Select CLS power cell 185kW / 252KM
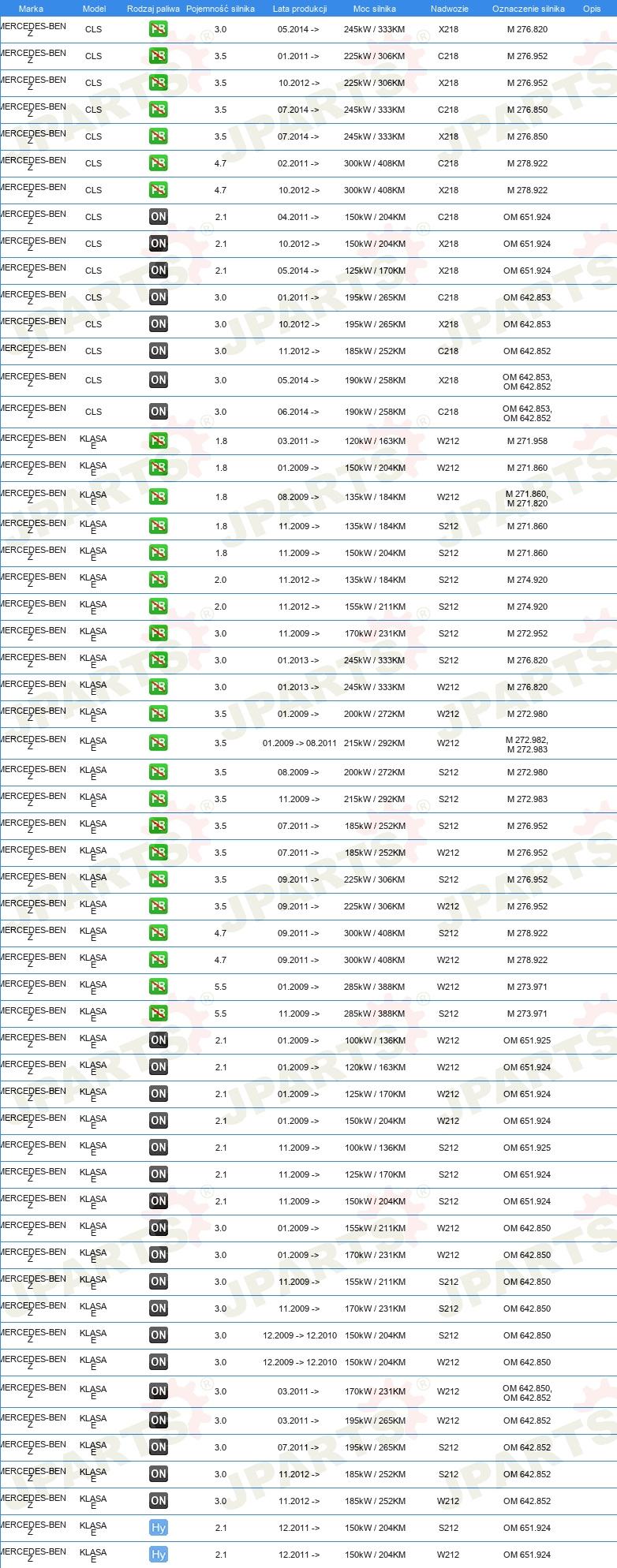This screenshot has width=617, height=1568. pyautogui.click(x=375, y=351)
